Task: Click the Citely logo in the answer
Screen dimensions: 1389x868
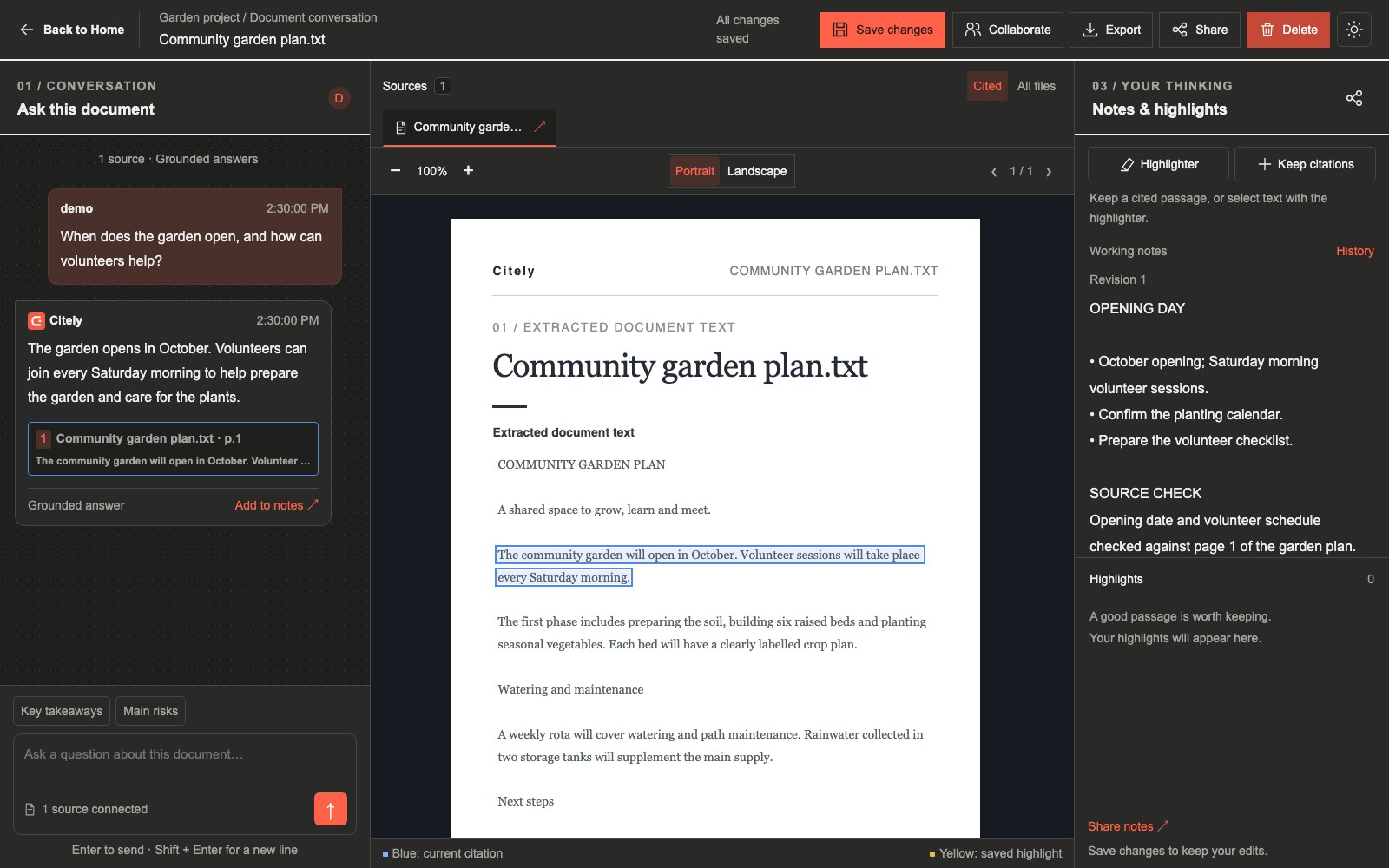Action: coord(36,321)
